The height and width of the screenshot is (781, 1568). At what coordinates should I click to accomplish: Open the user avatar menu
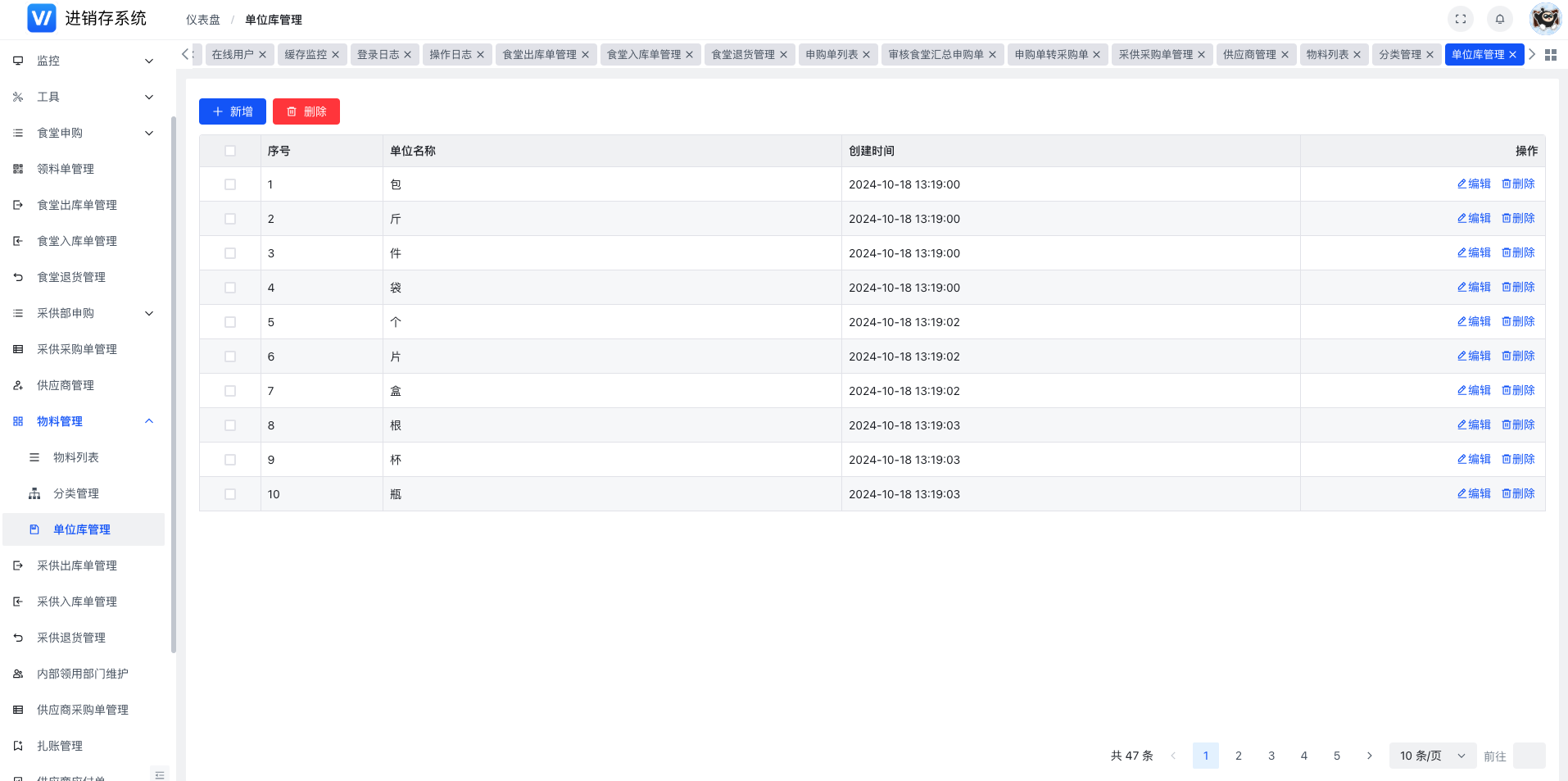[1546, 19]
